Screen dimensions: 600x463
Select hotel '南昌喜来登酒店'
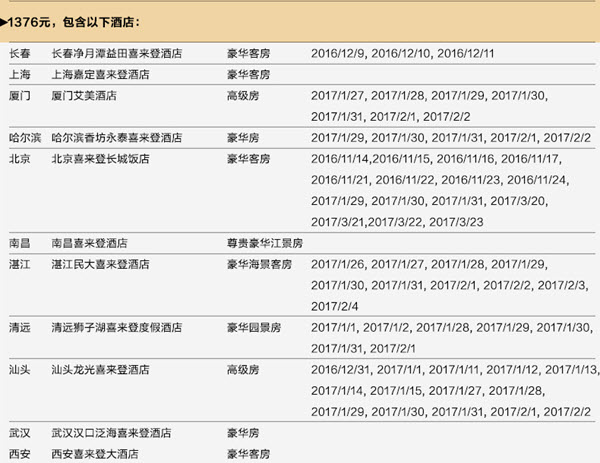pyautogui.click(x=90, y=243)
